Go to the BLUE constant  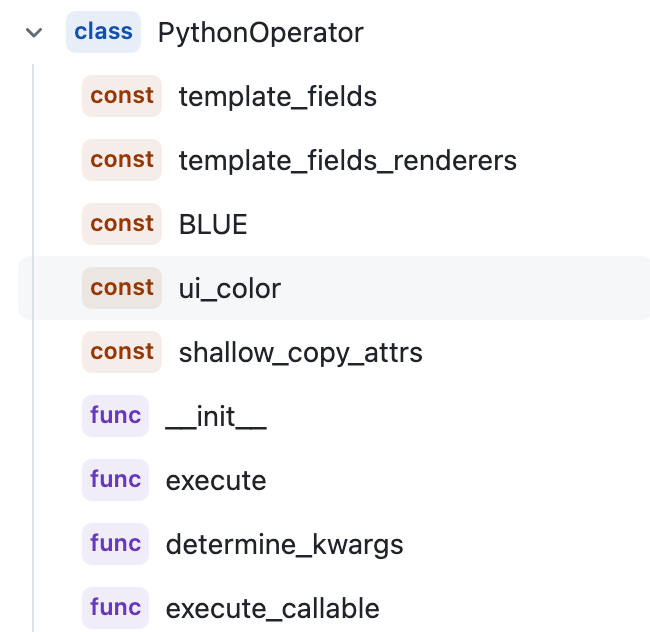pos(213,224)
